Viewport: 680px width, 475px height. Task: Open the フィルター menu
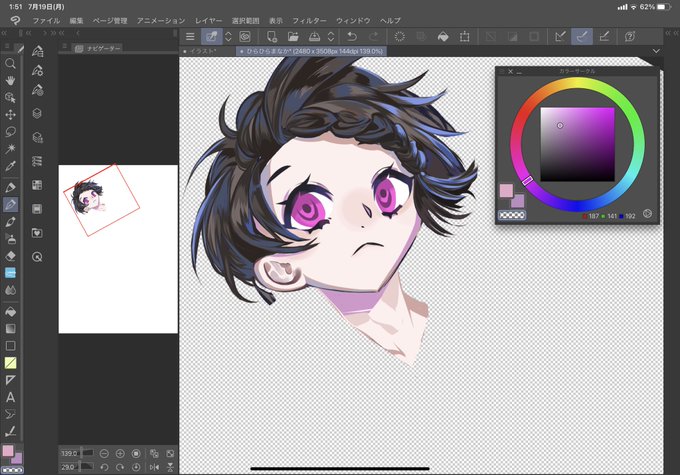(309, 20)
